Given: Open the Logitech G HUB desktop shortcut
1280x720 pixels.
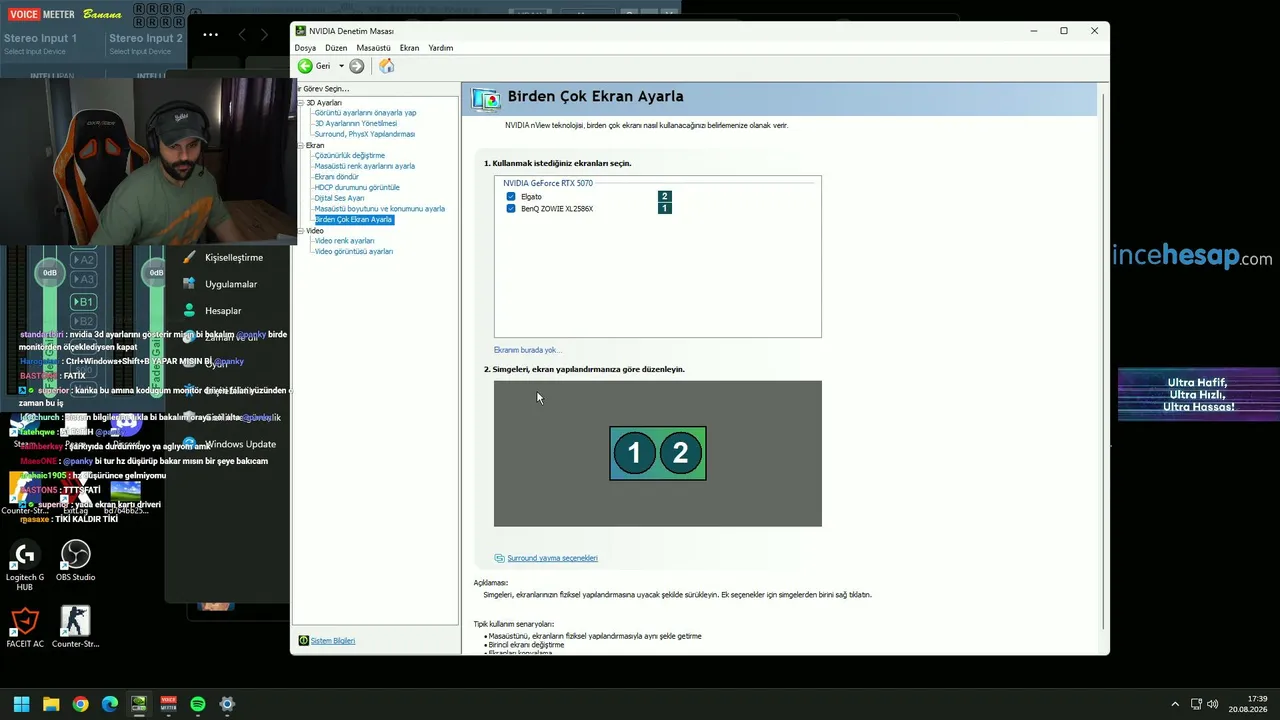Looking at the screenshot, I should pyautogui.click(x=25, y=565).
